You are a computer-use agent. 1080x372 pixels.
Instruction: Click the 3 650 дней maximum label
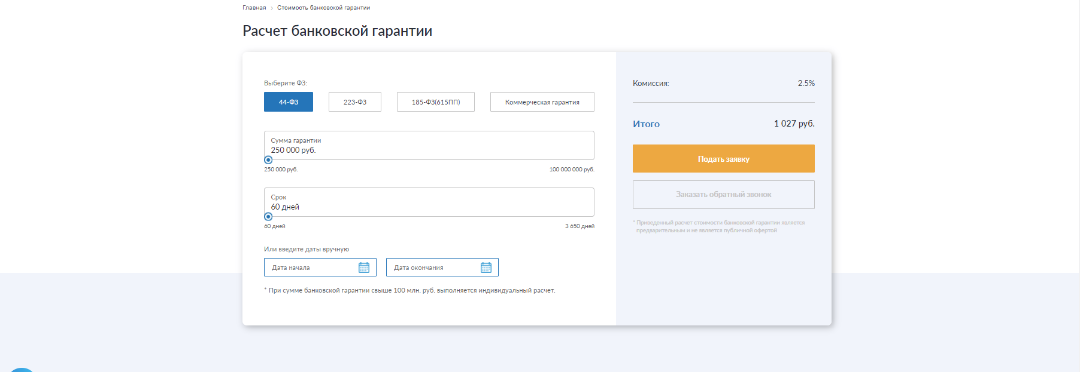pos(580,225)
